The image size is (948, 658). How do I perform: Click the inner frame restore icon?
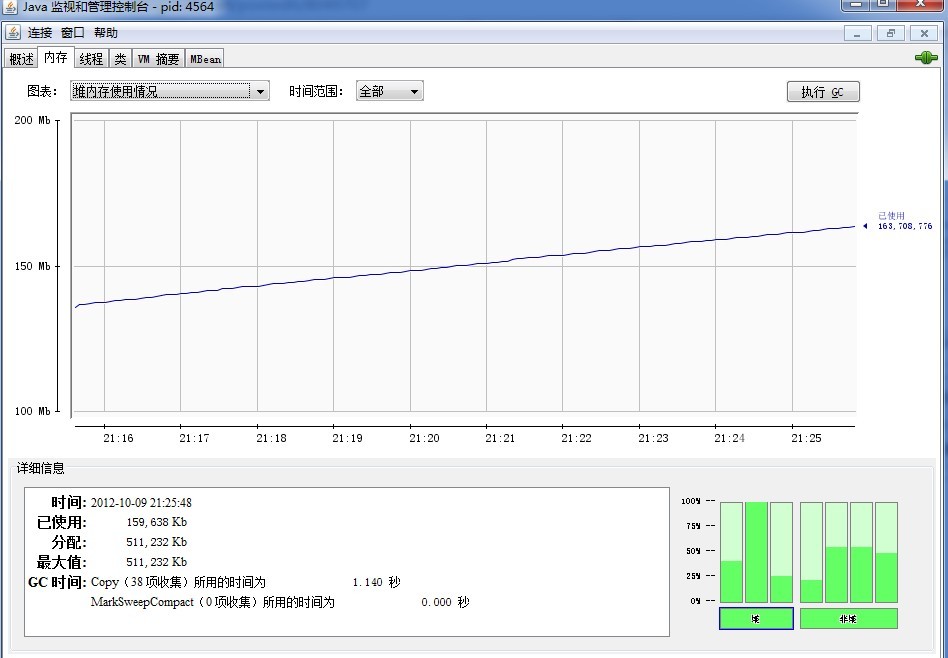[890, 33]
